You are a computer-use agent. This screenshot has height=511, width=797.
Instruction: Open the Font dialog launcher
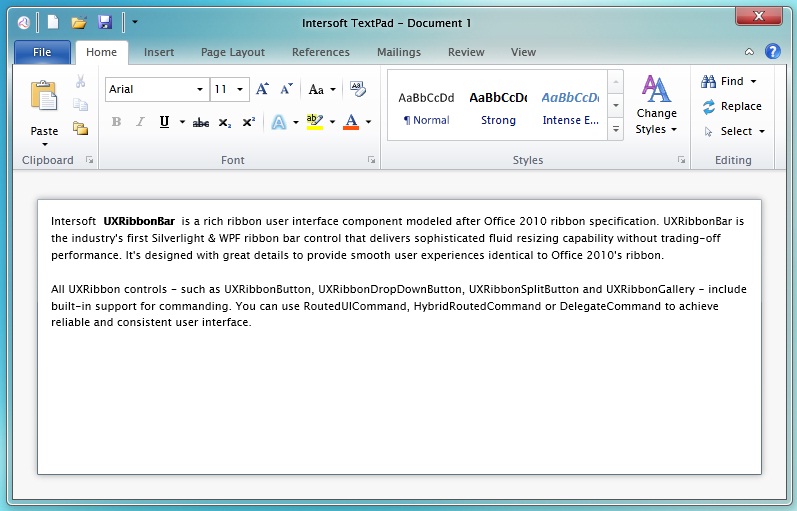(x=372, y=160)
